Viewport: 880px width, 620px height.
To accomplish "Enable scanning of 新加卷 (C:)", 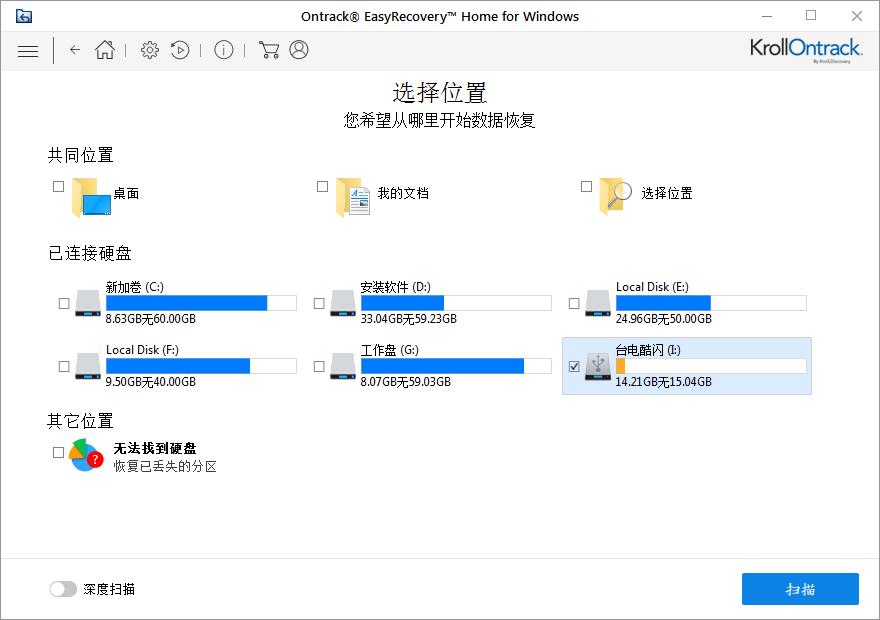I will 62,303.
